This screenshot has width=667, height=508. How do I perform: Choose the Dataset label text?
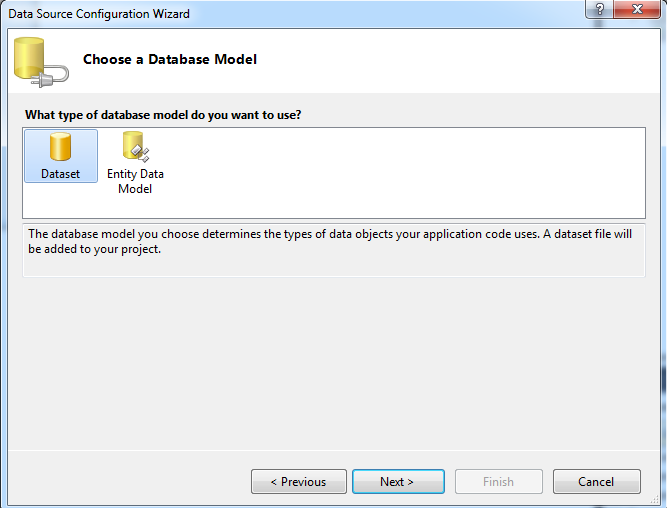[60, 174]
